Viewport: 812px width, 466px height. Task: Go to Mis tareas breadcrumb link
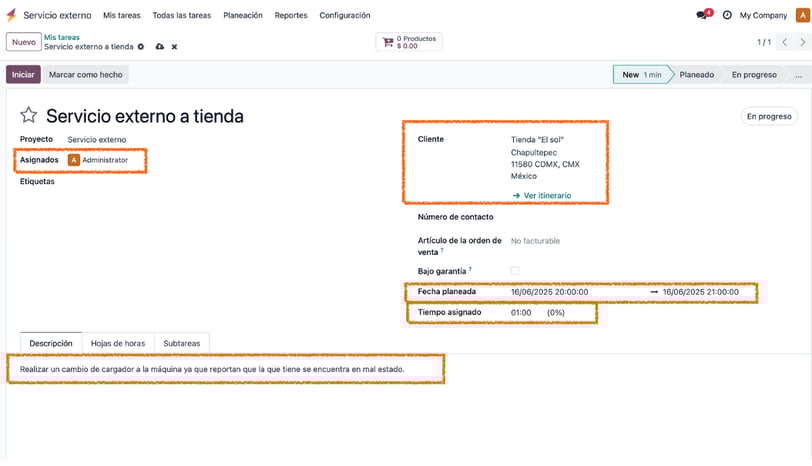click(62, 37)
